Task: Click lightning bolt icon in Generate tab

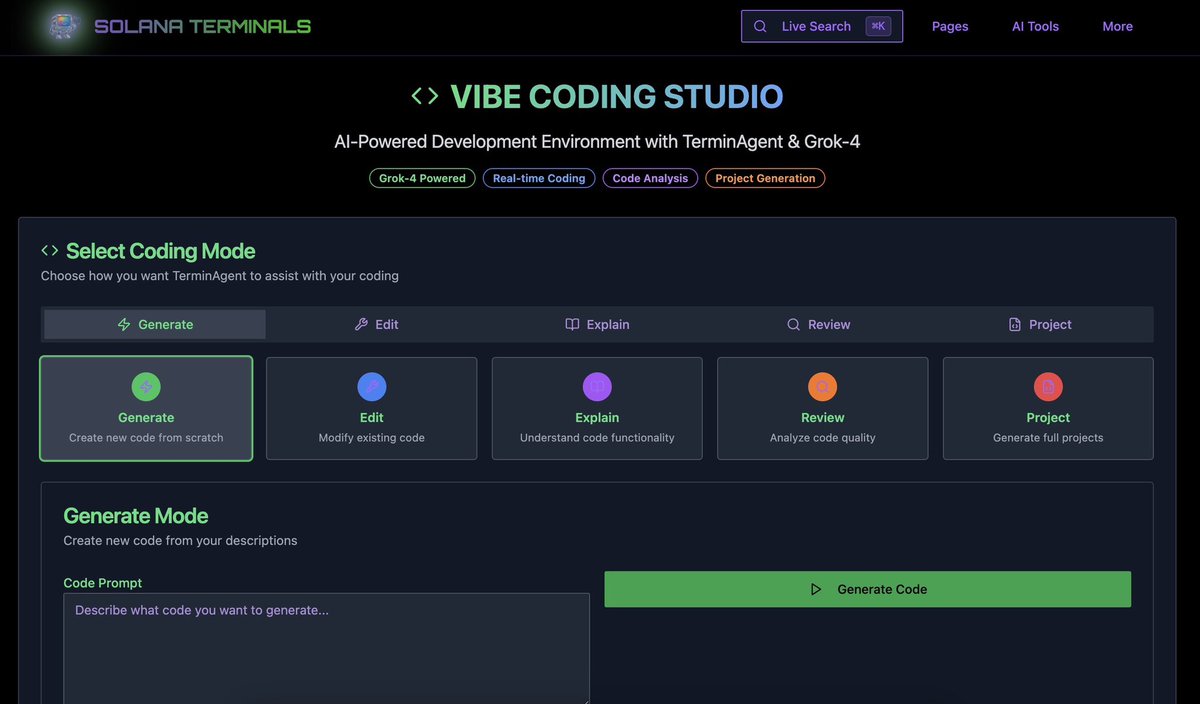Action: pyautogui.click(x=124, y=324)
